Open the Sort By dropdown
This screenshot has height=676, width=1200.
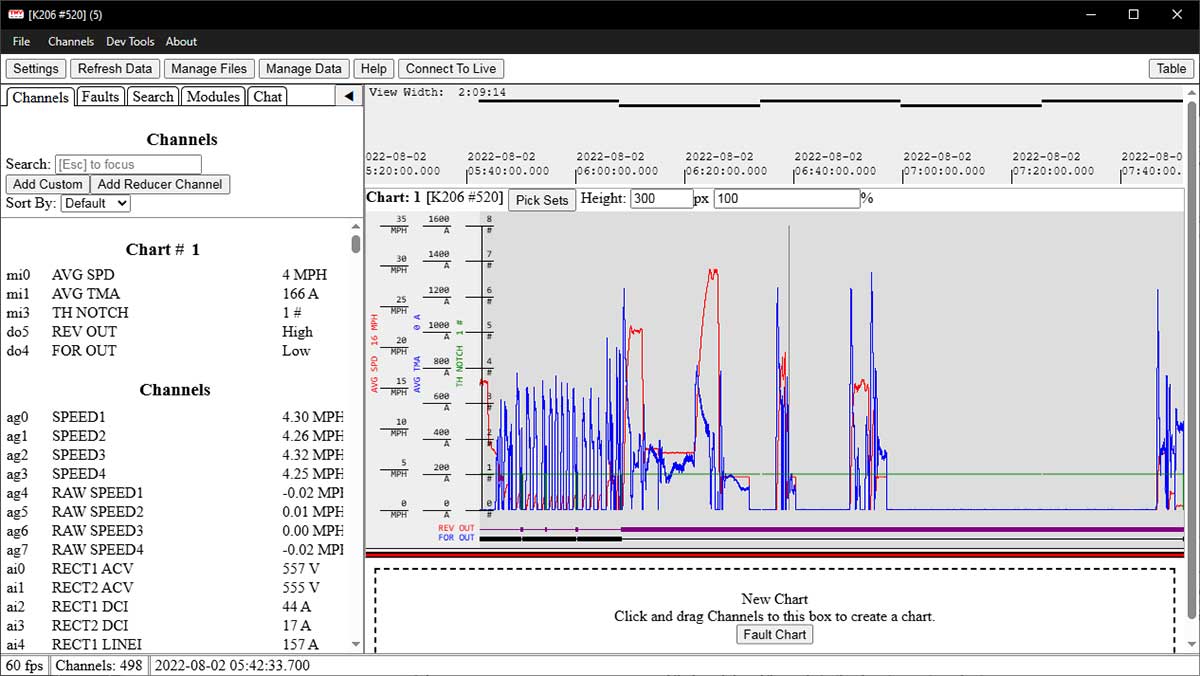(x=95, y=203)
